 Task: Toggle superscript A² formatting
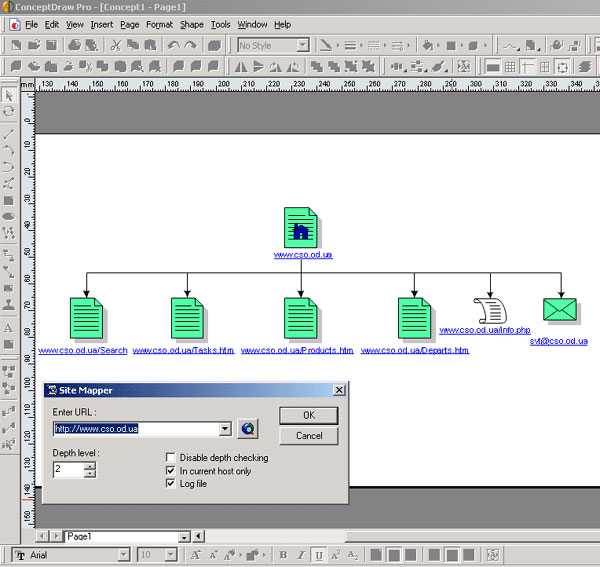coord(336,555)
